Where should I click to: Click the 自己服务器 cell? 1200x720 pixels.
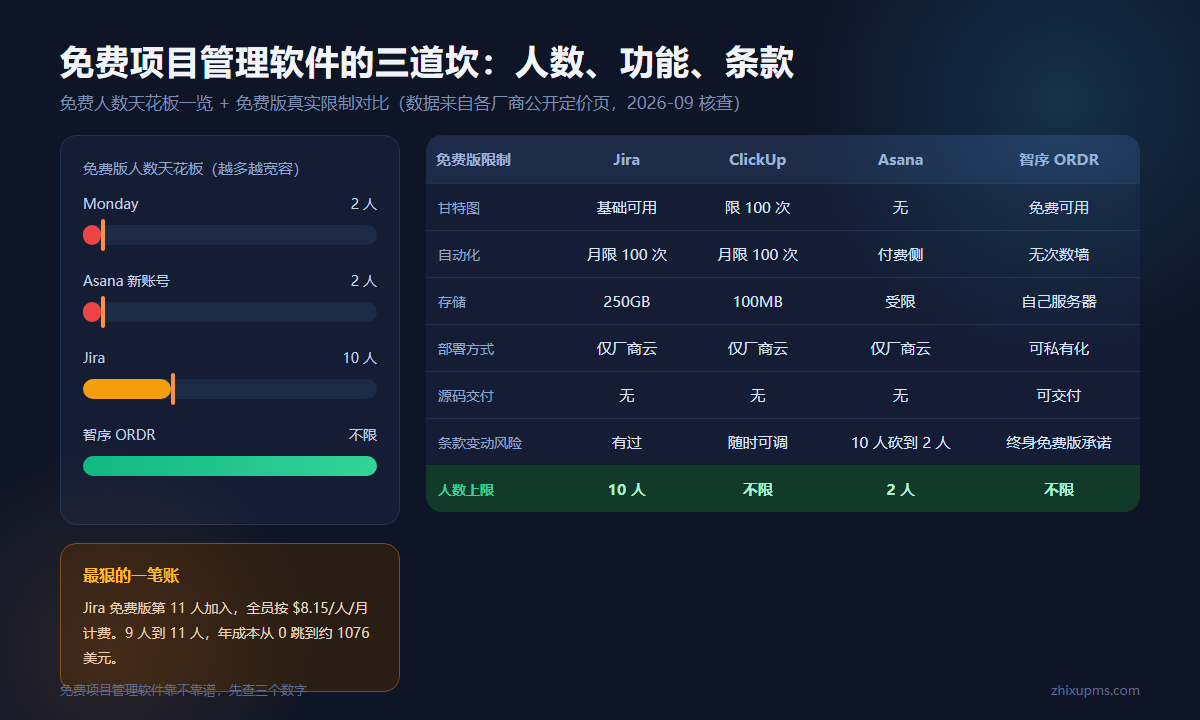coord(1059,302)
